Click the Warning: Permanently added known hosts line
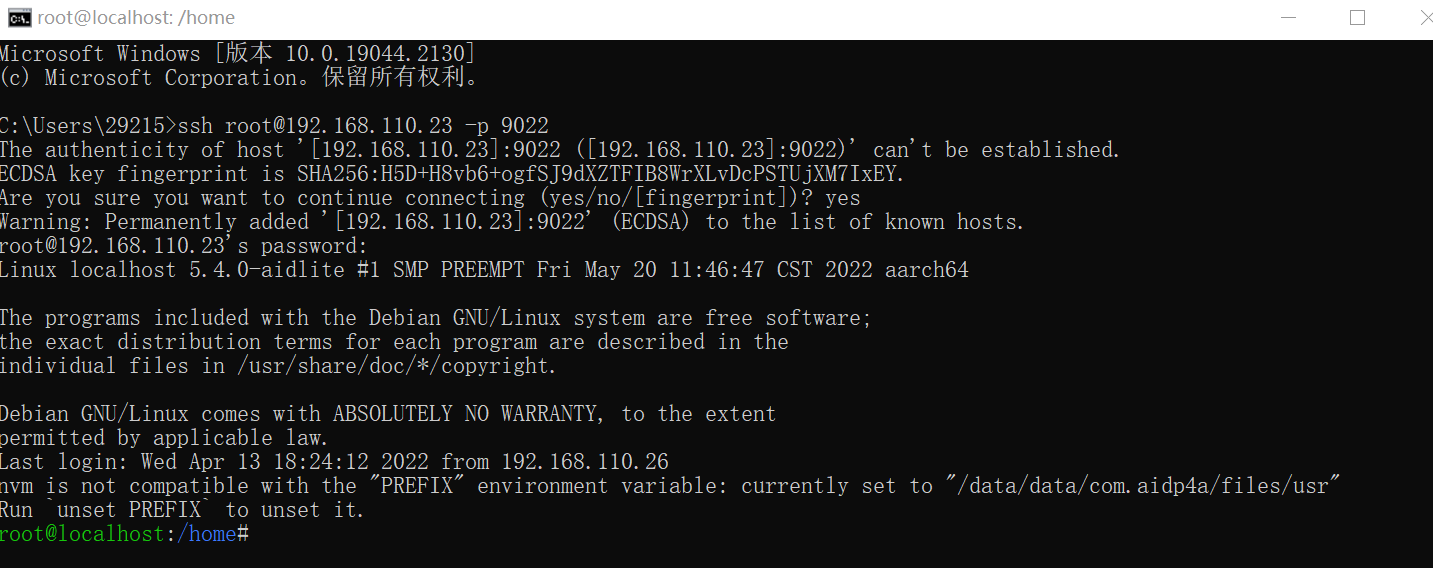The width and height of the screenshot is (1433, 568). tap(512, 222)
